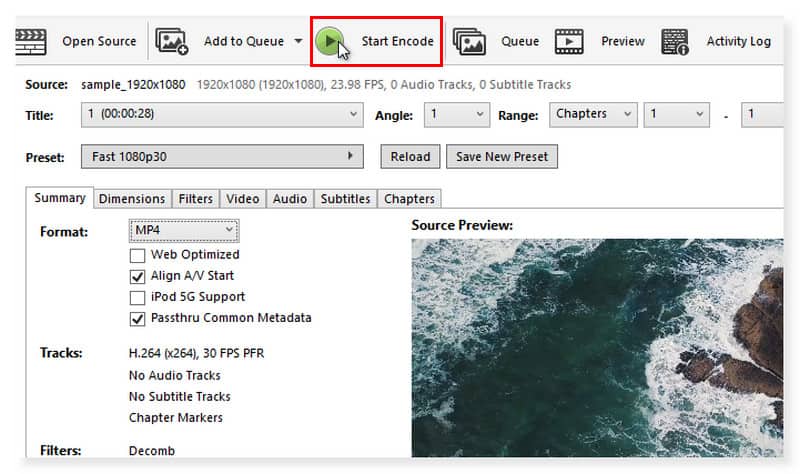This screenshot has height=474, width=800.
Task: Open the Format MP4 dropdown
Action: click(x=184, y=231)
